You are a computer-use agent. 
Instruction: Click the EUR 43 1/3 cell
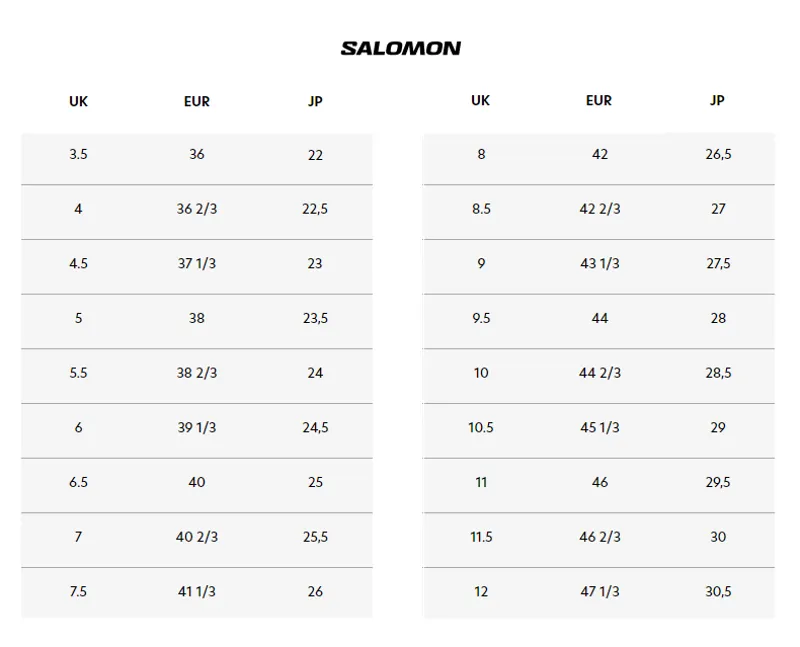pos(600,263)
